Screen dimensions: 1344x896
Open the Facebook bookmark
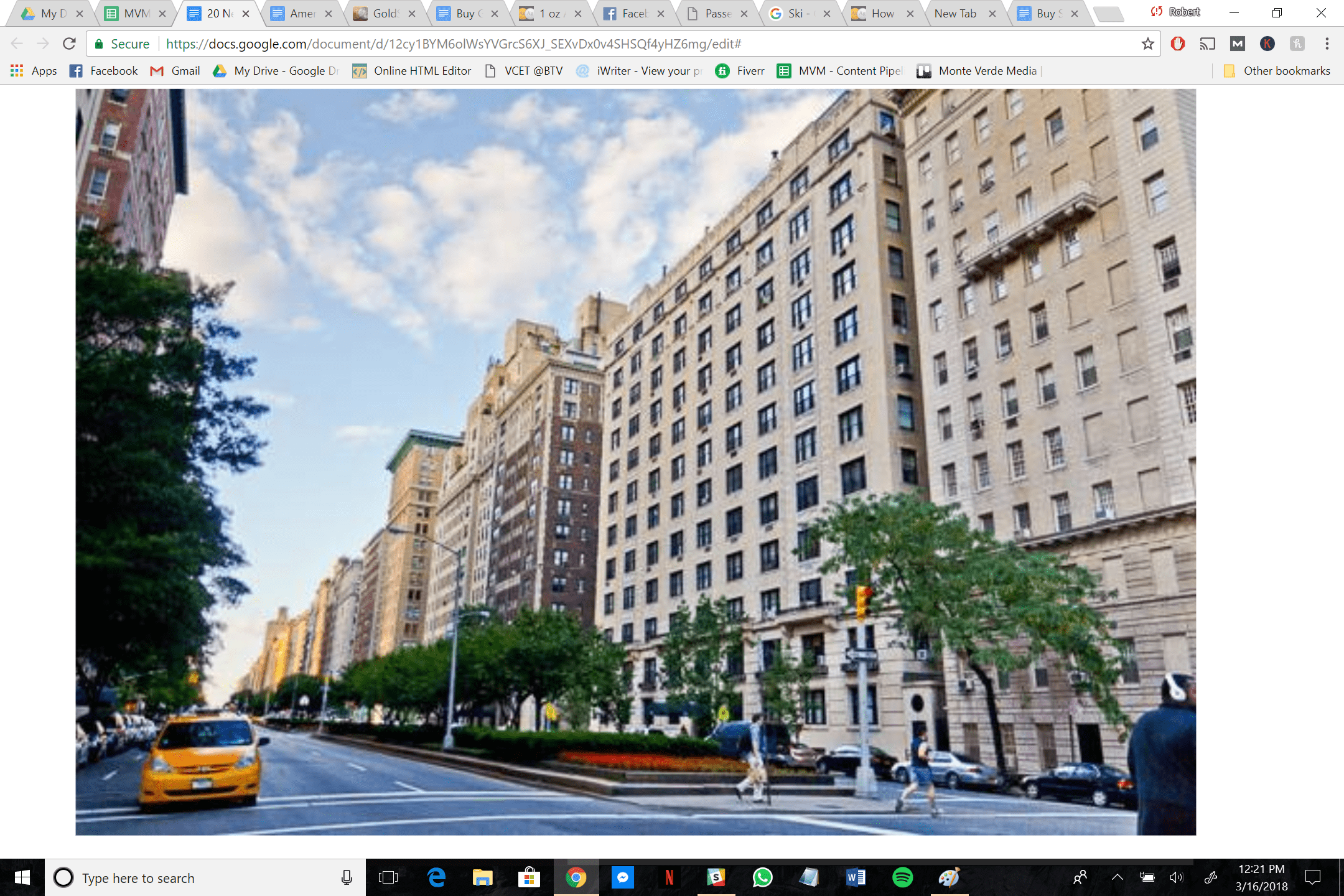[x=103, y=71]
